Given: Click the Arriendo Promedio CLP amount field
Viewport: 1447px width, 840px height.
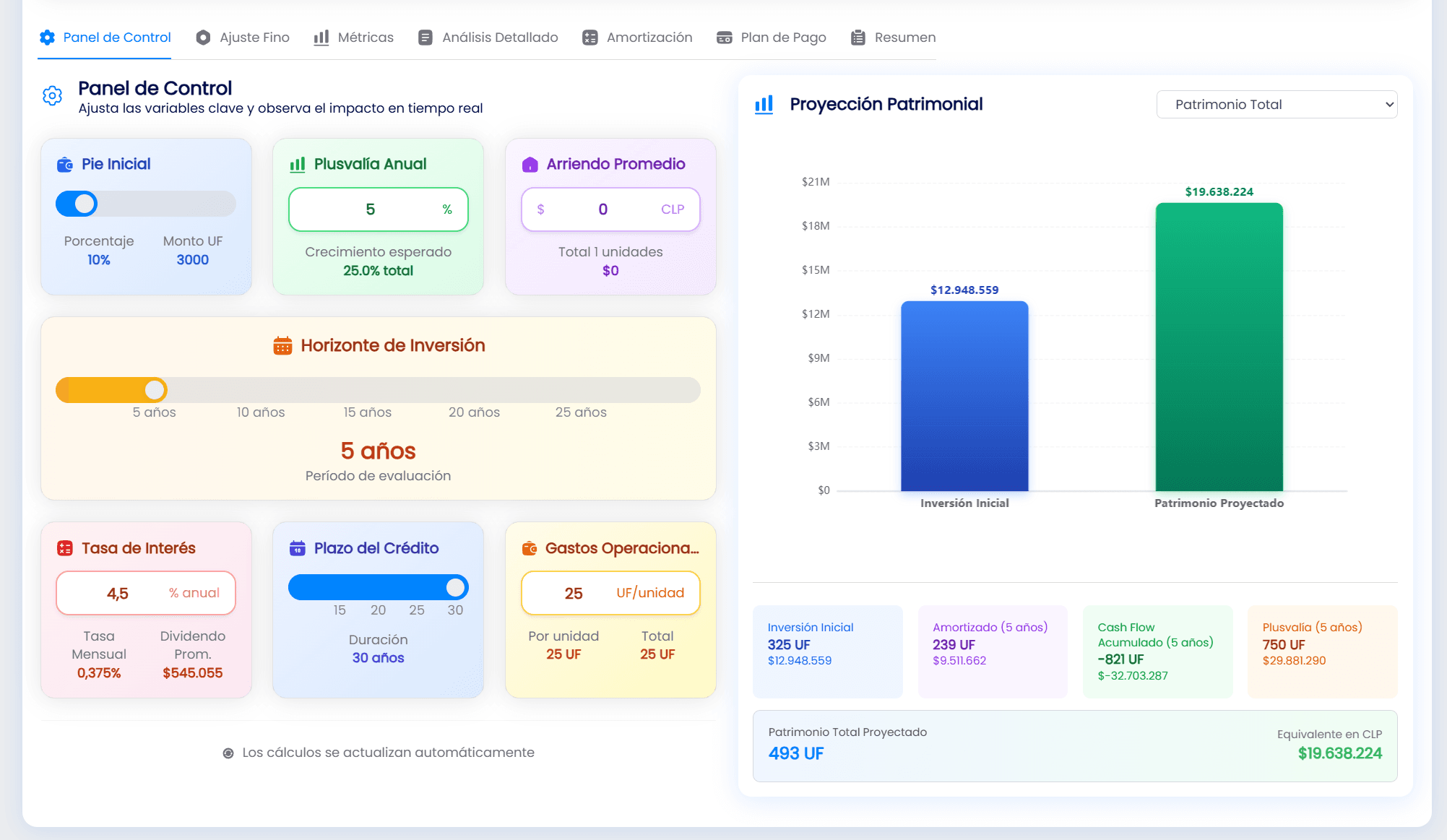Looking at the screenshot, I should (x=602, y=209).
